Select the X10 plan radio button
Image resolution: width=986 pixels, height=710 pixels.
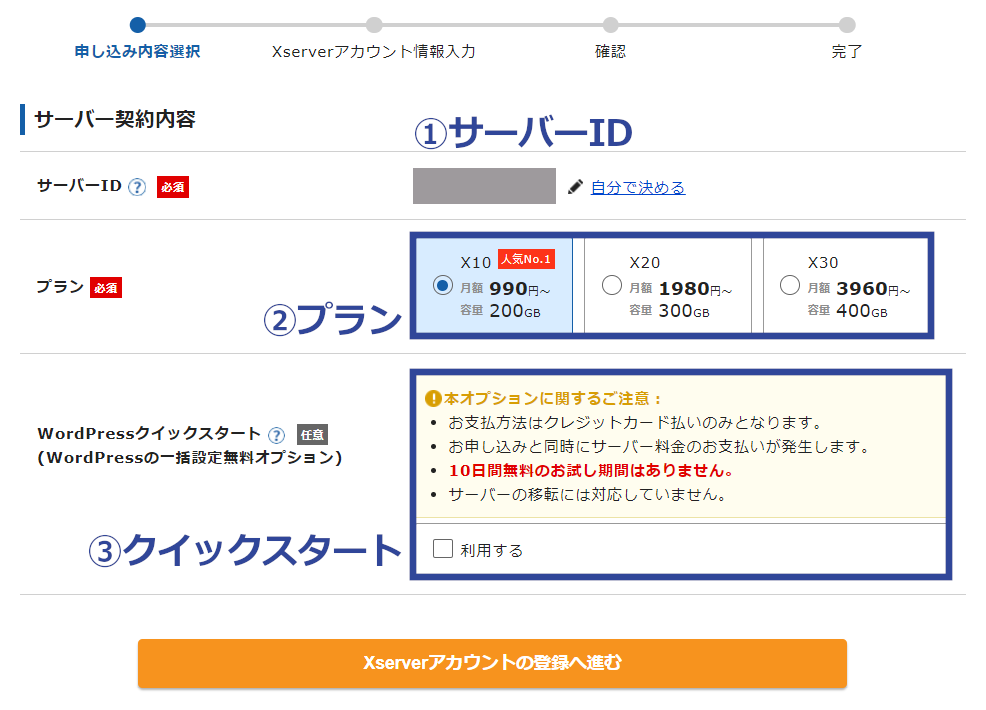point(443,286)
